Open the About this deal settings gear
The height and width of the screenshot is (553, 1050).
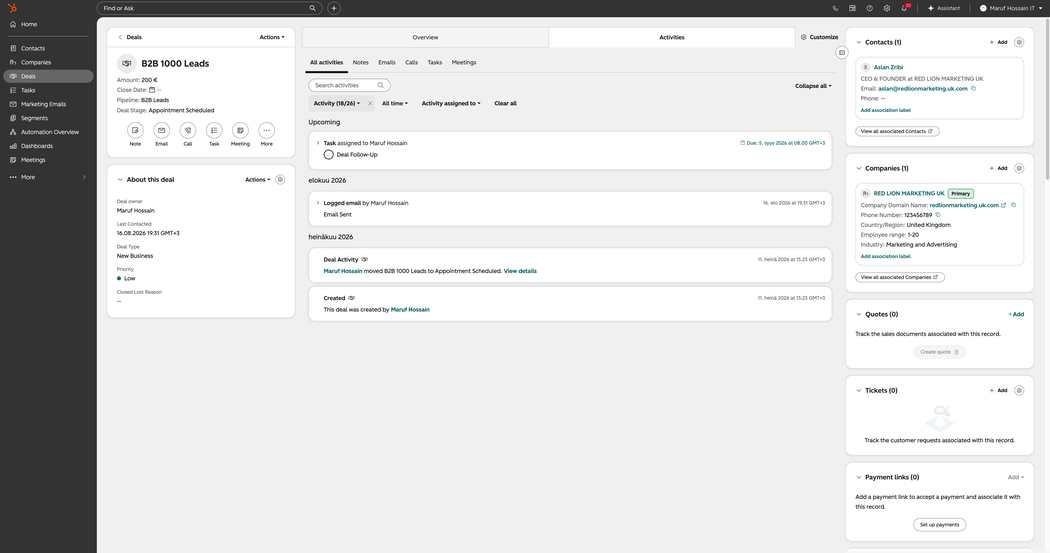[281, 179]
